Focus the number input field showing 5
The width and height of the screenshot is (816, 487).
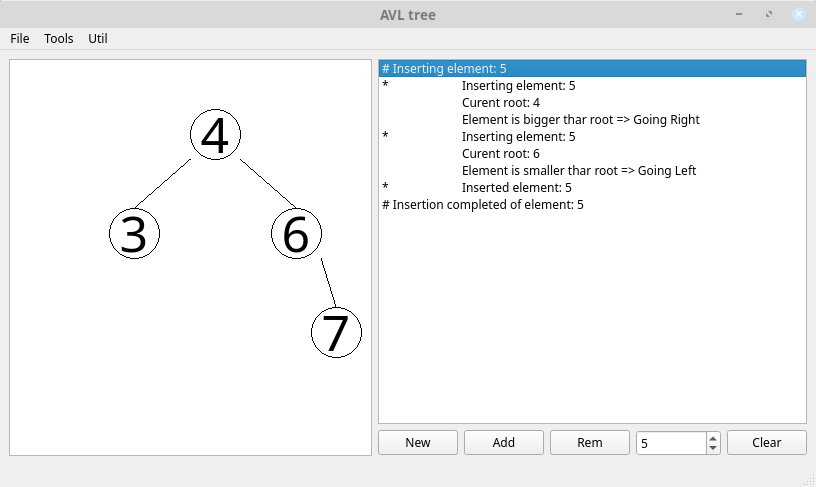(x=670, y=442)
